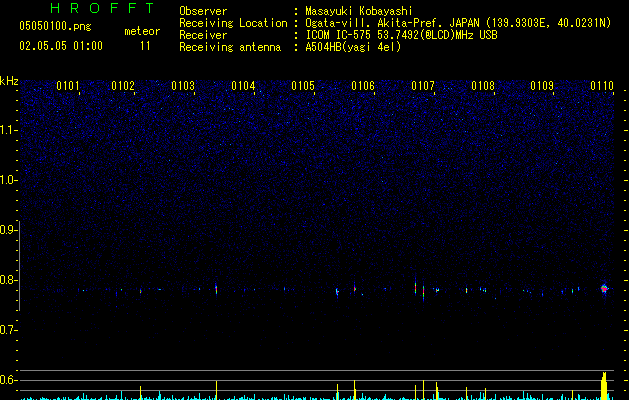Click the timestamp 02.05.05 01:00
The width and height of the screenshot is (629, 400).
pos(61,46)
